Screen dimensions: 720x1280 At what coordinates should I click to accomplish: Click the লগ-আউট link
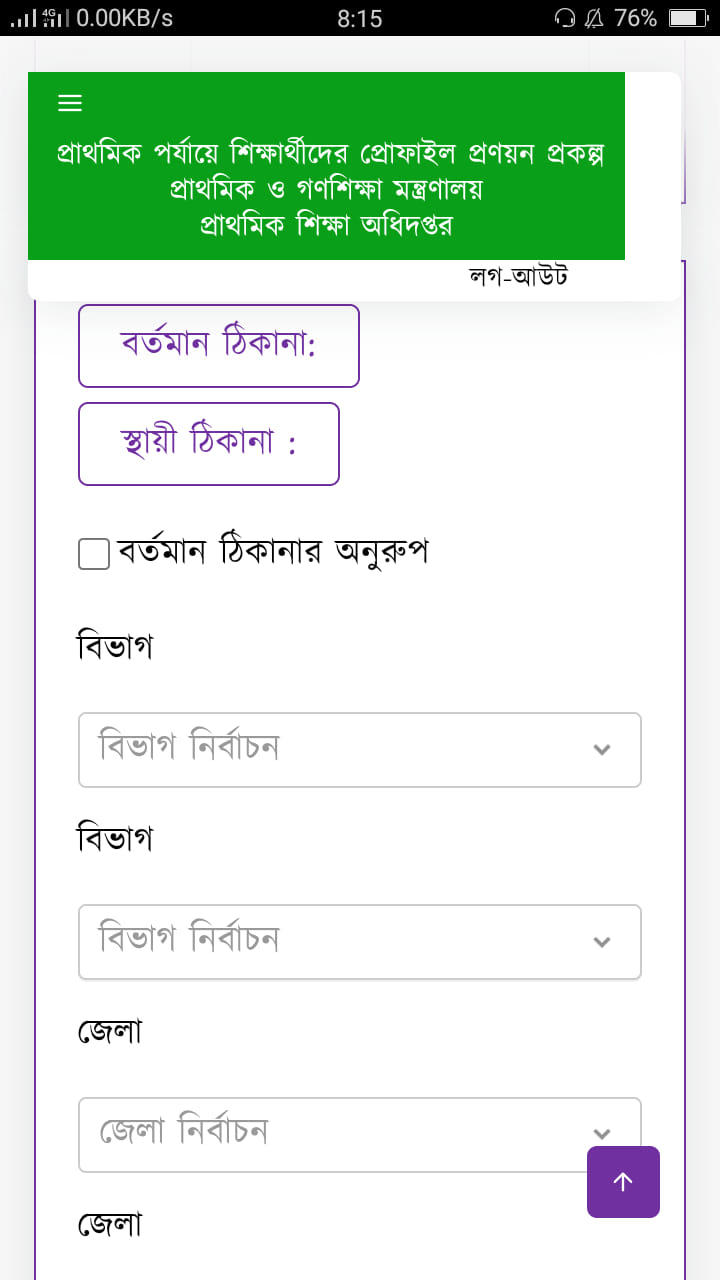click(518, 277)
